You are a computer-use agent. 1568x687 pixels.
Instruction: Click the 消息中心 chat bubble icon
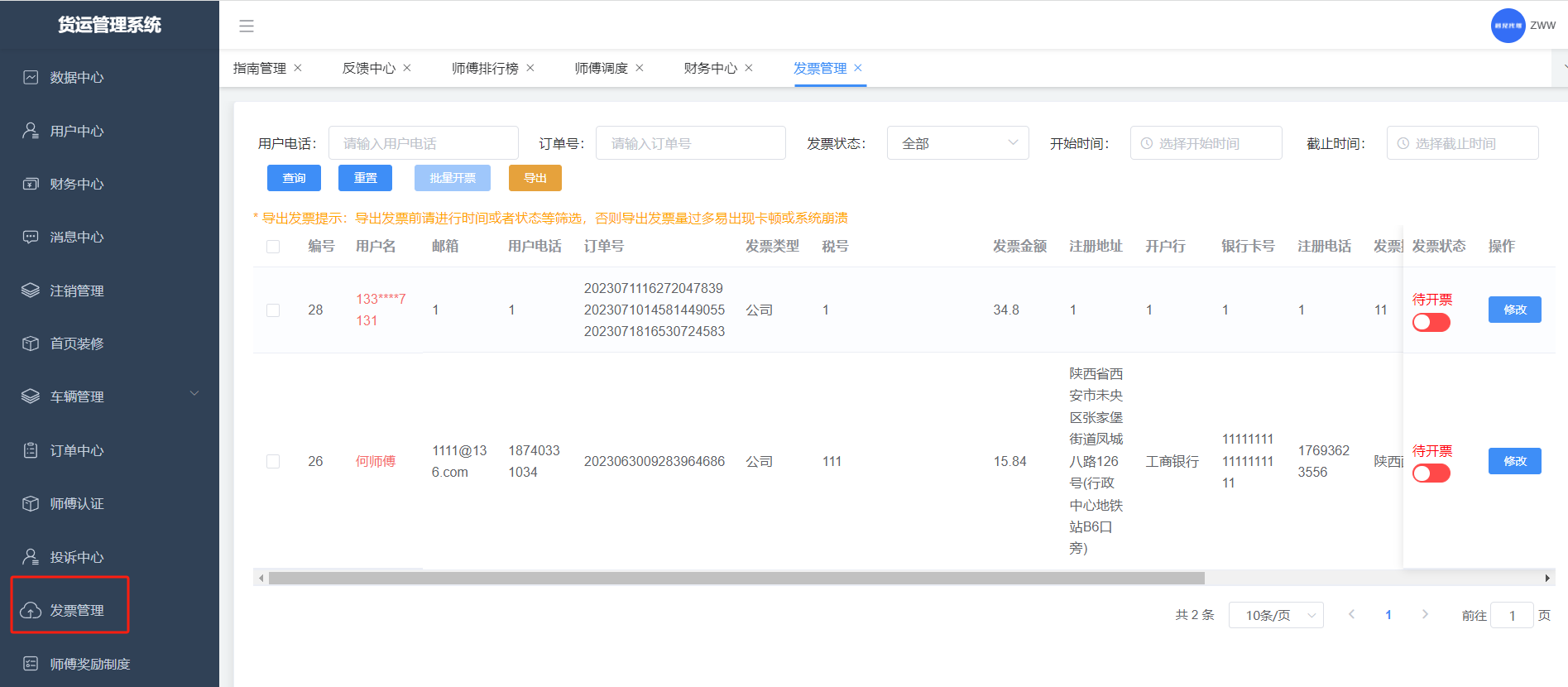pyautogui.click(x=31, y=238)
